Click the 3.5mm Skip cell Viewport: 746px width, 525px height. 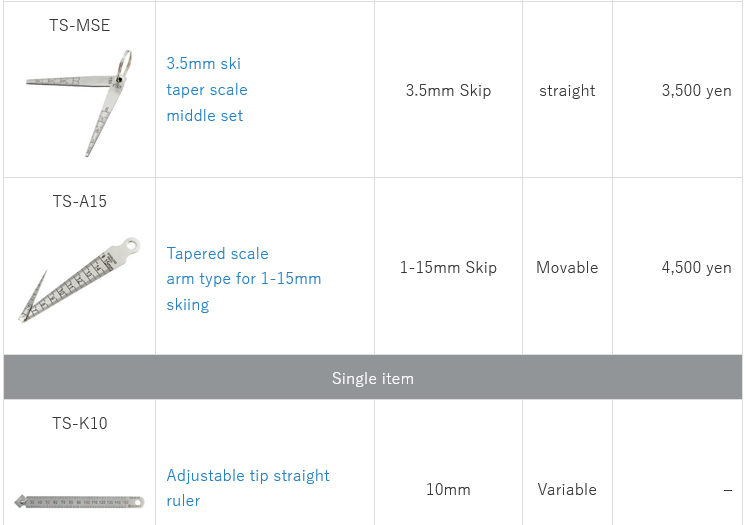coord(448,90)
